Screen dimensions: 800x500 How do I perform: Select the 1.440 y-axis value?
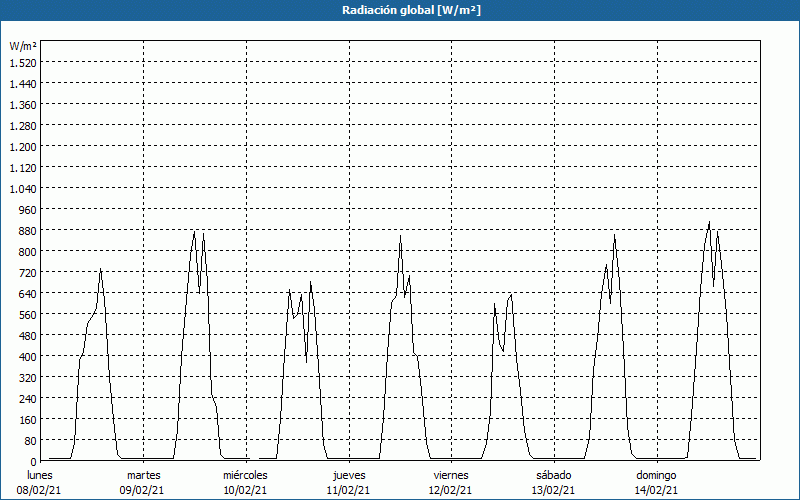[23, 83]
